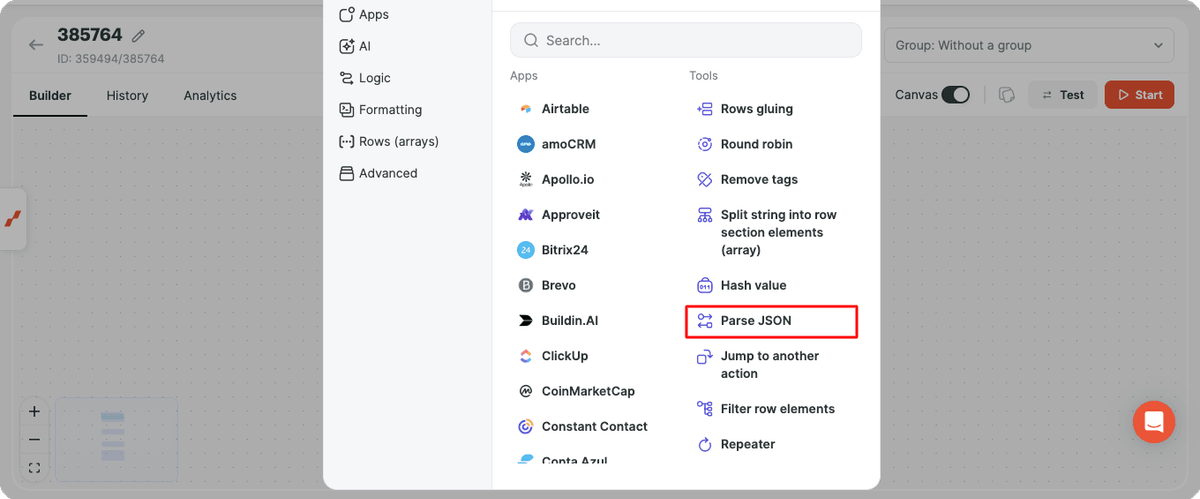The image size is (1200, 499).
Task: Click the pencil icon to rename 385764
Action: [x=139, y=36]
